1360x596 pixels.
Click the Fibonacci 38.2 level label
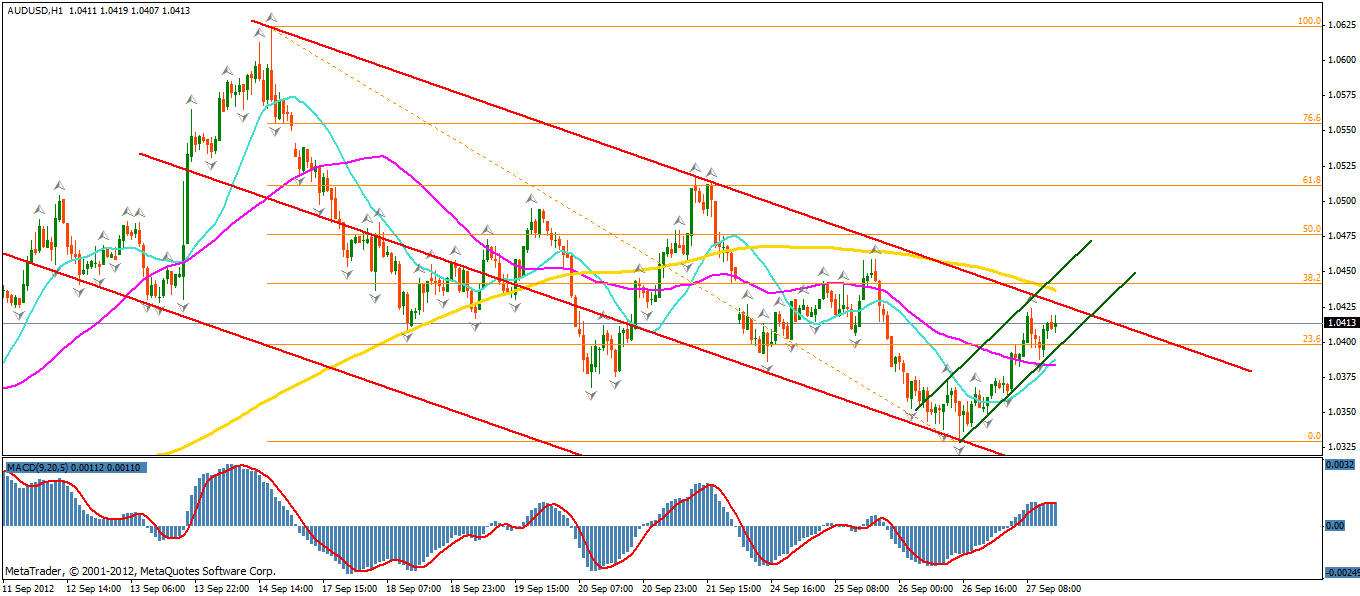coord(1311,277)
